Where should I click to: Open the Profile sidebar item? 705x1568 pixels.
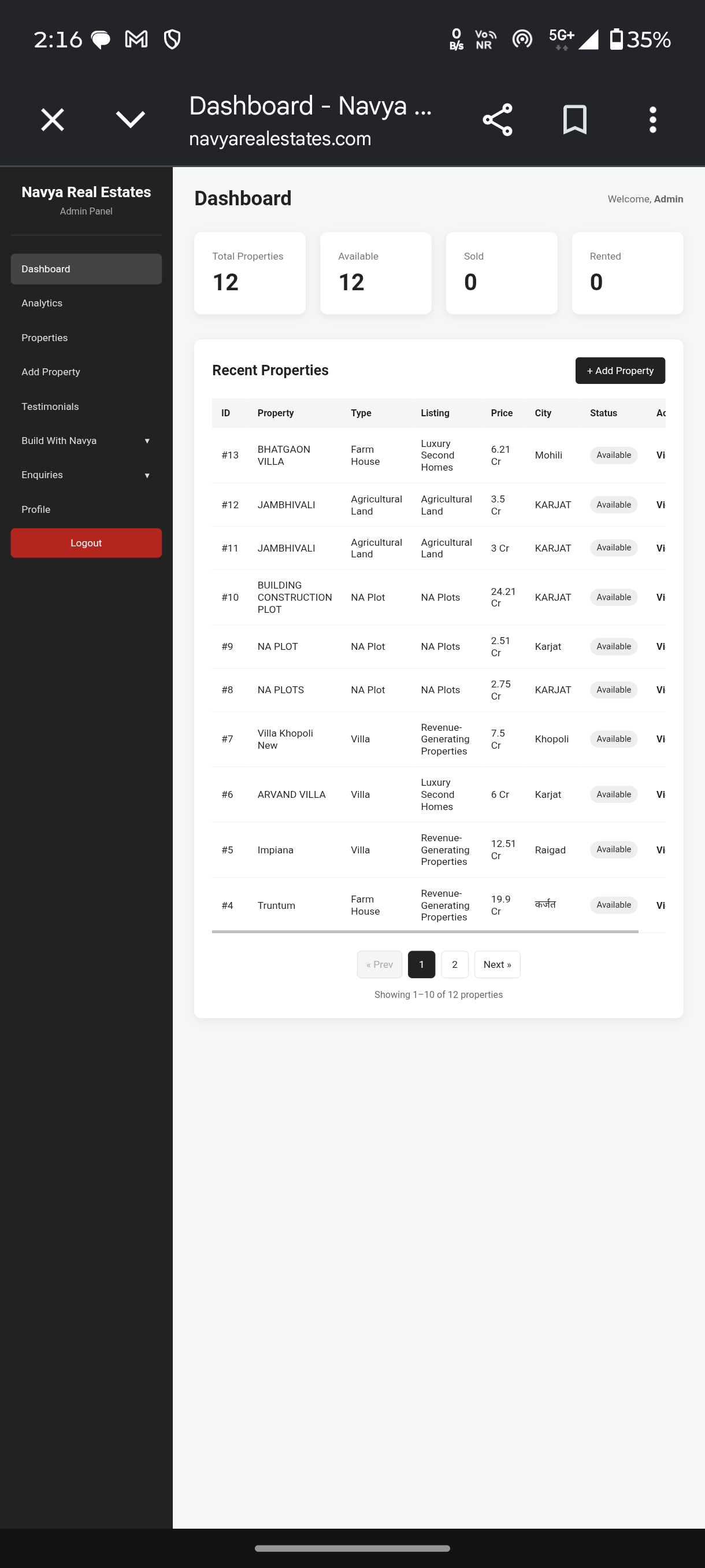[86, 509]
